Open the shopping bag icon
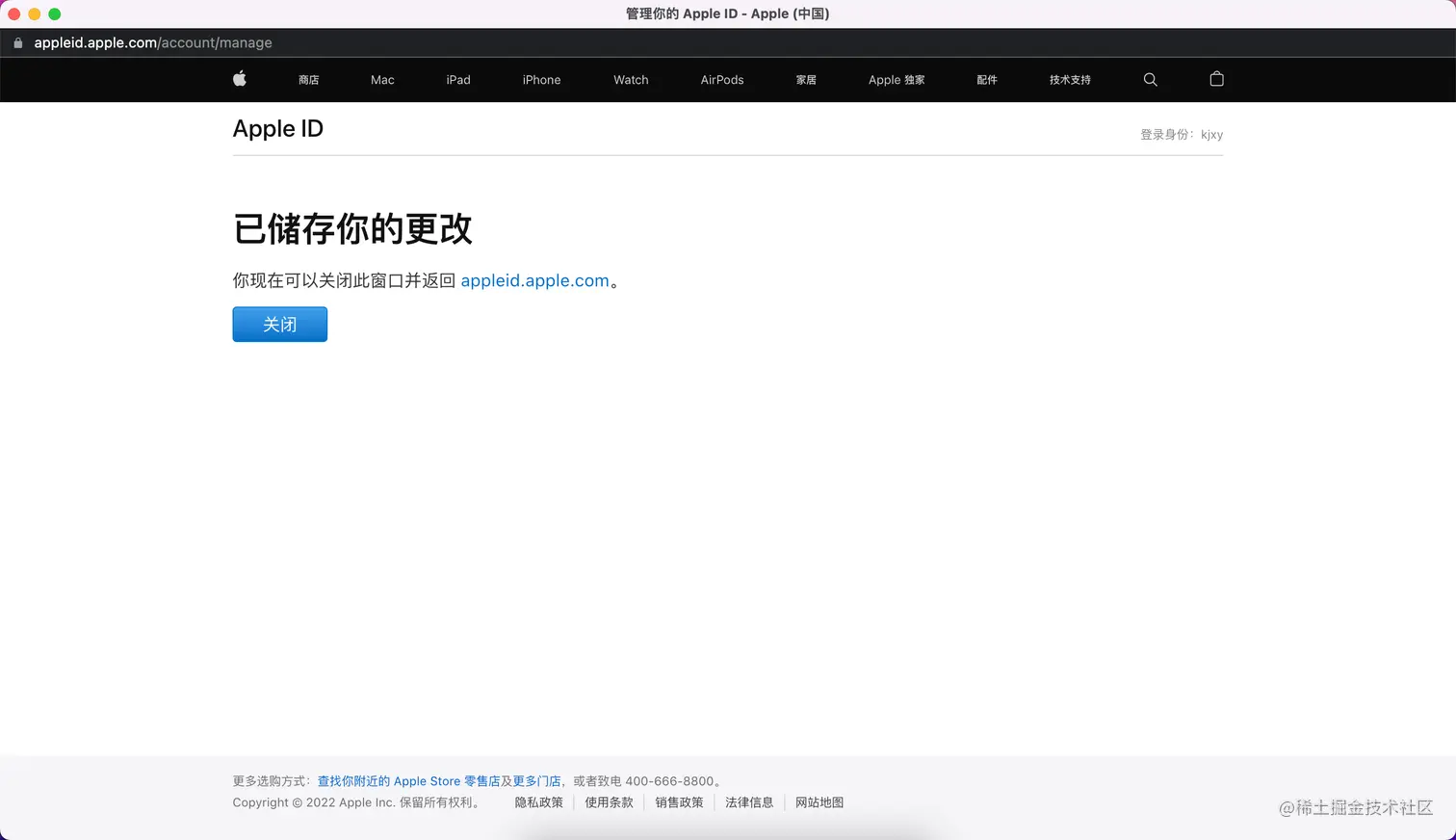Screen dimensions: 1456x840 pyautogui.click(x=1216, y=79)
